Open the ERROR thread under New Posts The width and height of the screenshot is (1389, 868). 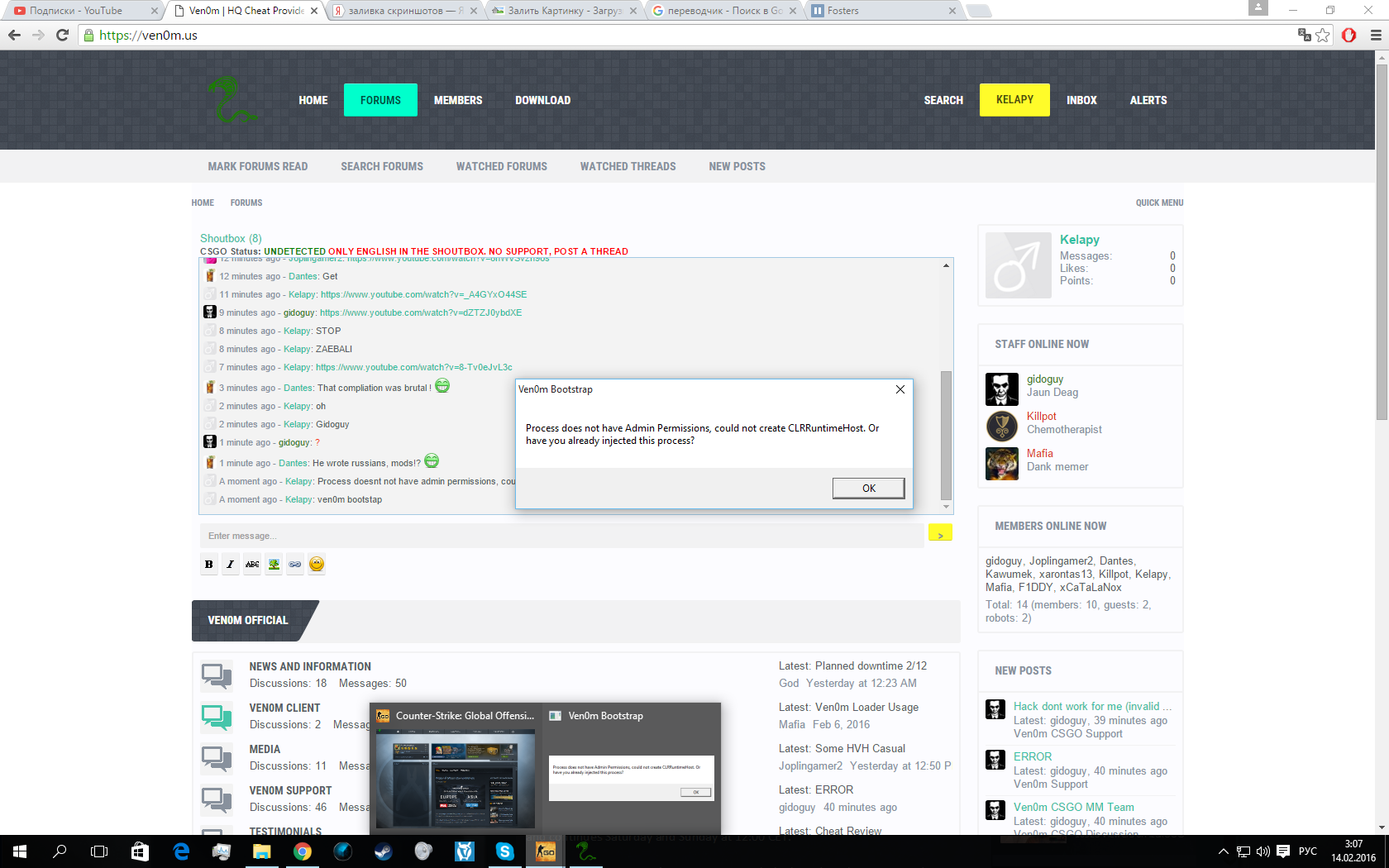pyautogui.click(x=1033, y=756)
